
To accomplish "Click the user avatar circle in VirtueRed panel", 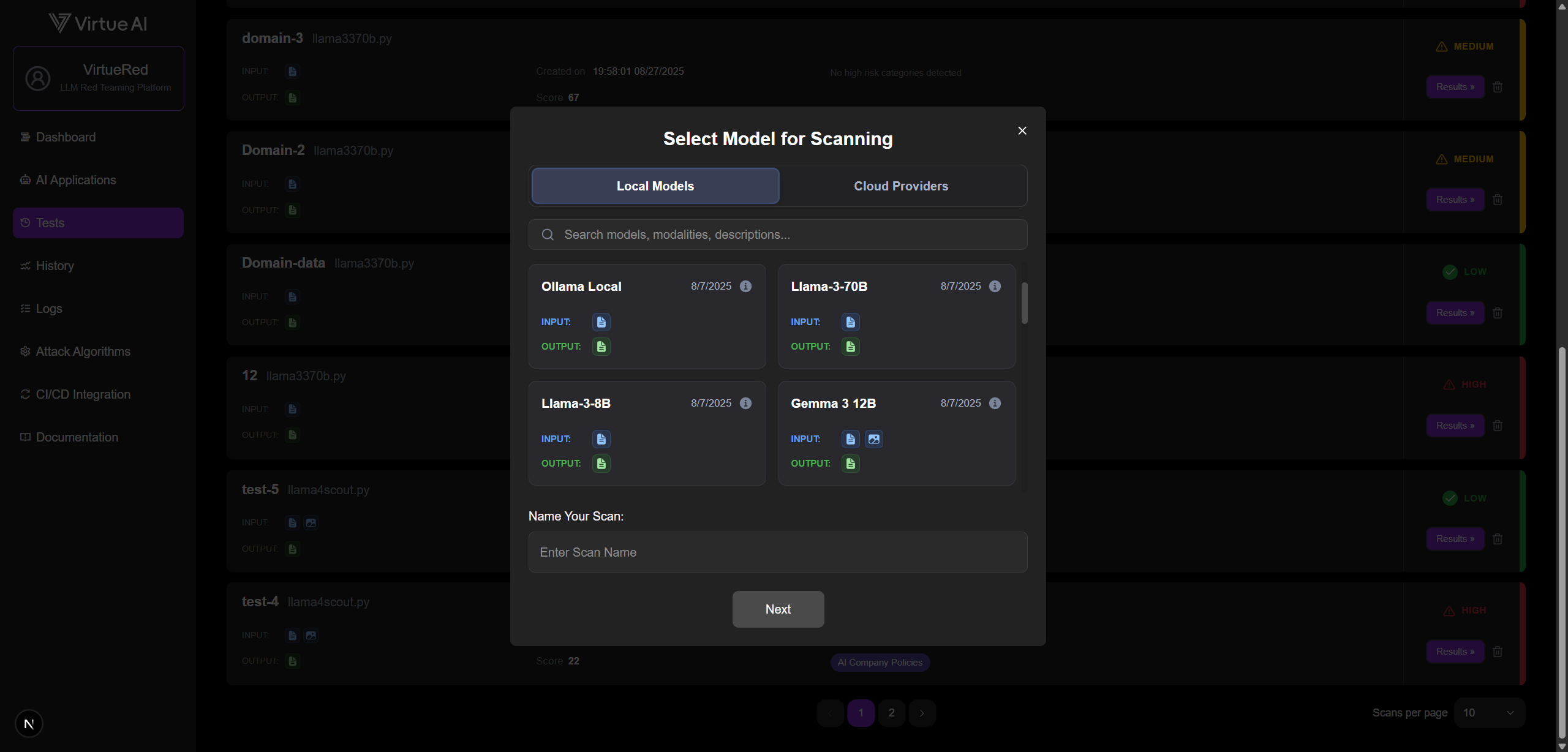I will [x=37, y=78].
